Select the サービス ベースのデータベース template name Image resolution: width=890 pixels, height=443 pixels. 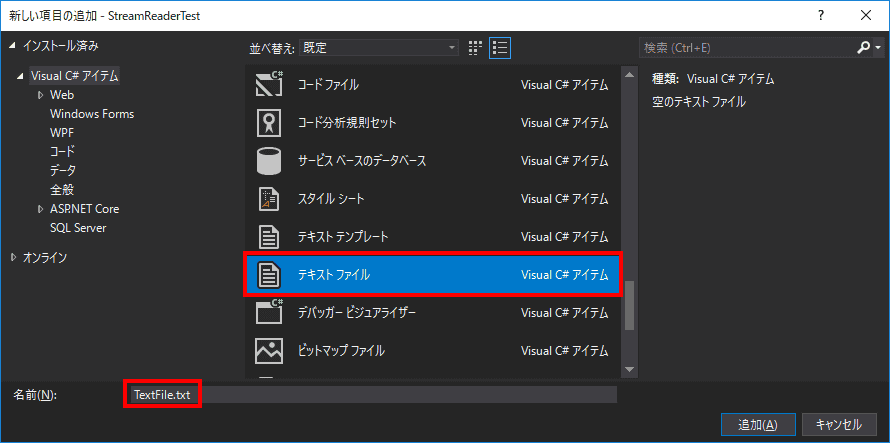click(x=362, y=161)
